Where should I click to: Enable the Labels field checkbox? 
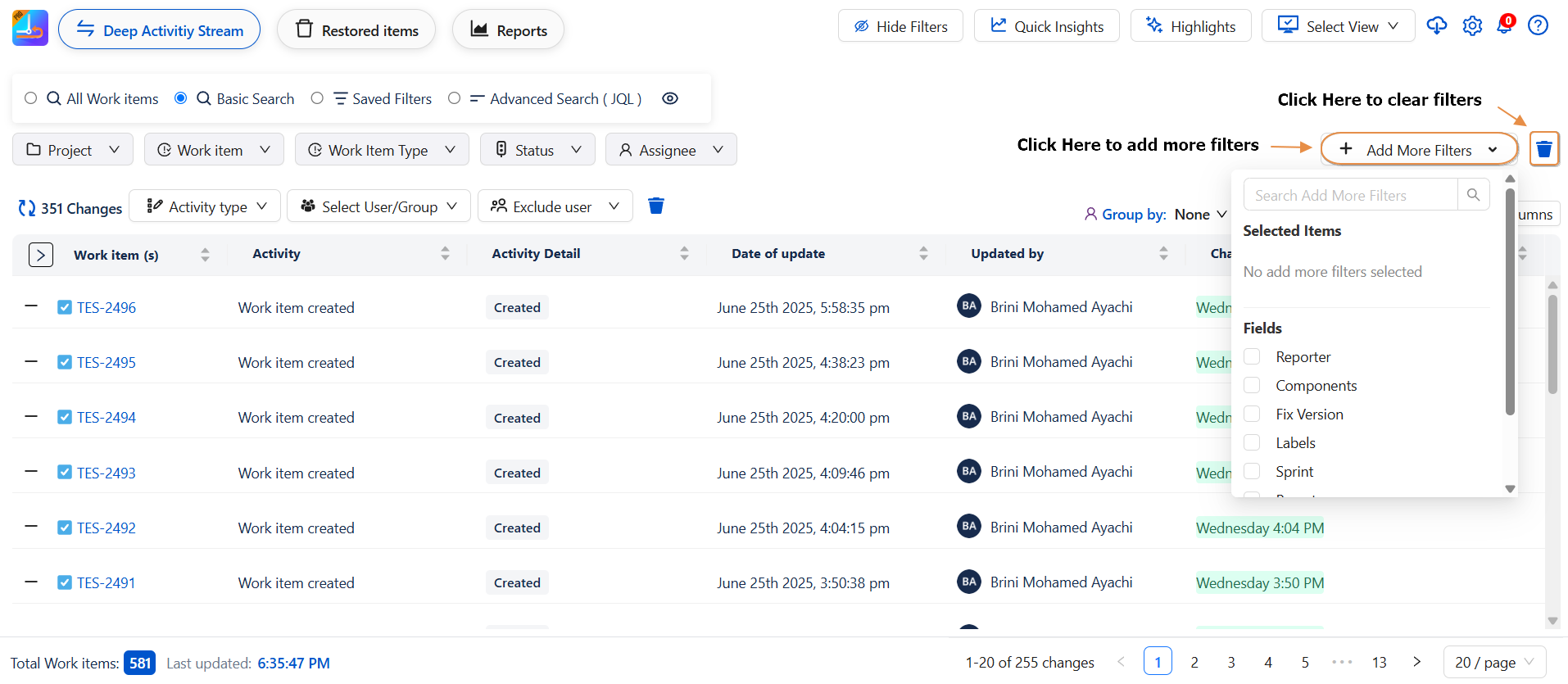(1252, 443)
